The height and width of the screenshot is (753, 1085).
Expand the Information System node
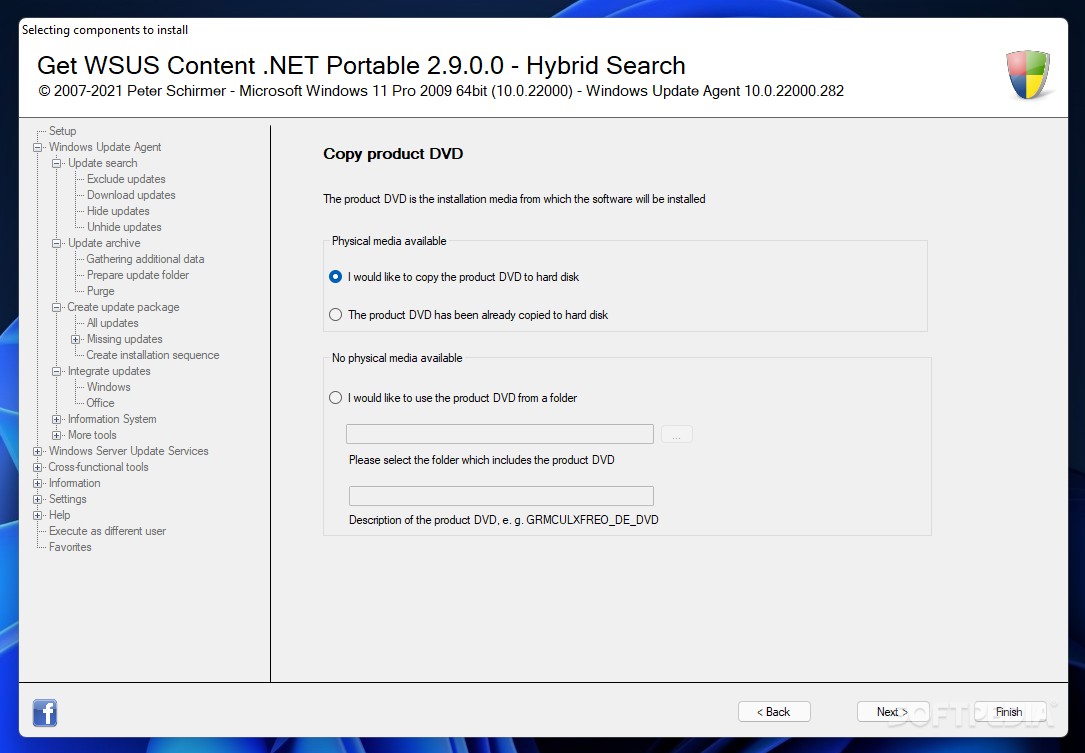(57, 419)
